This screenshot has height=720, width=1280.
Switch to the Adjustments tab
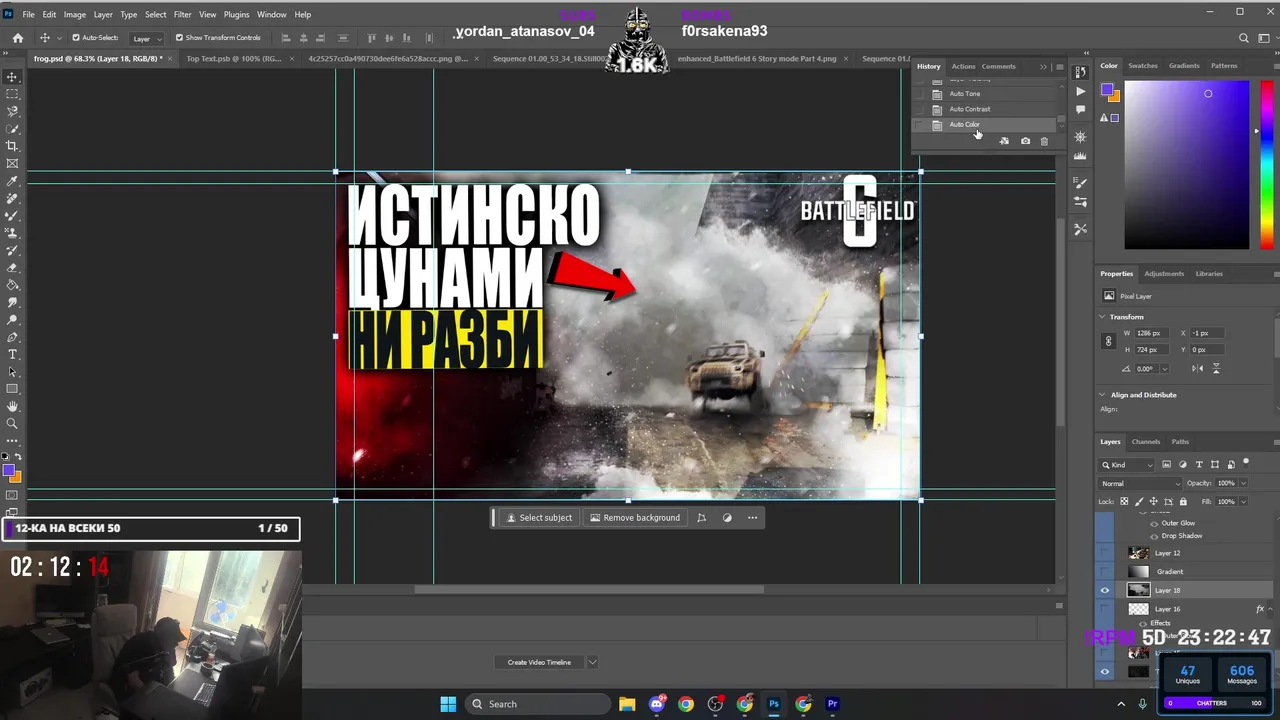1164,273
